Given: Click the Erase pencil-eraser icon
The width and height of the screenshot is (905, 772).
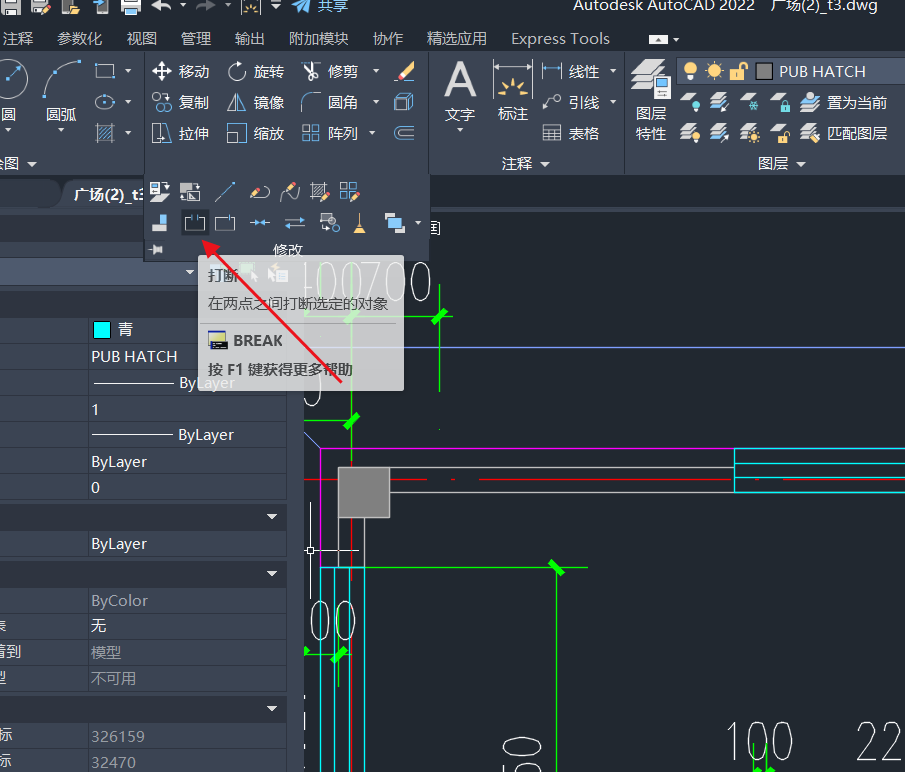Looking at the screenshot, I should [x=404, y=72].
